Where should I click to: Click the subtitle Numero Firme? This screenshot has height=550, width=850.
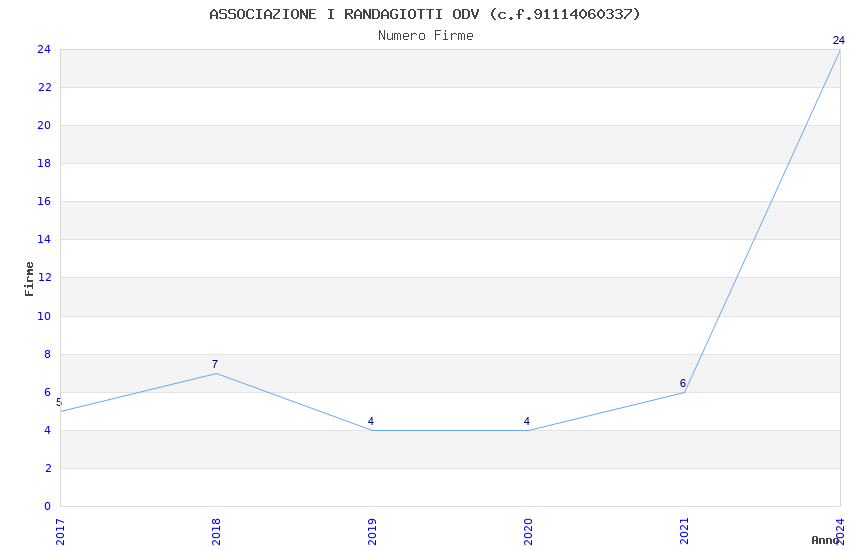426,36
